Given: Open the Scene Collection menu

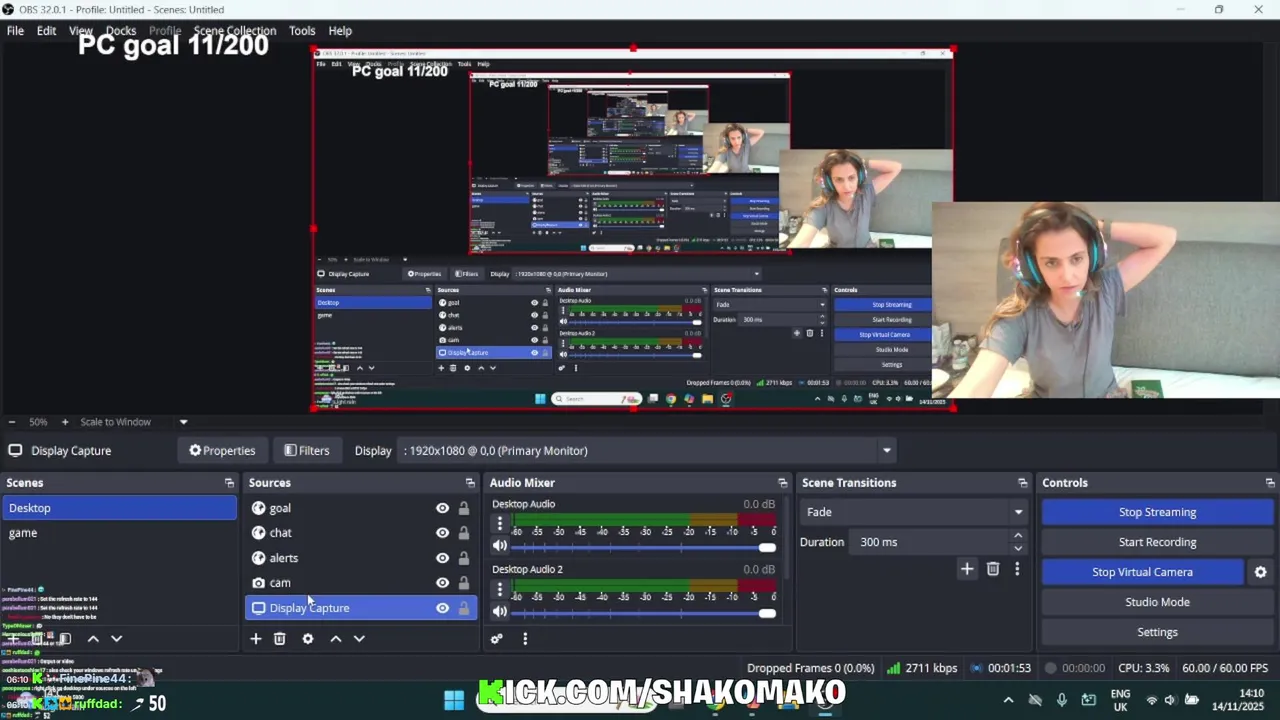Looking at the screenshot, I should [235, 31].
